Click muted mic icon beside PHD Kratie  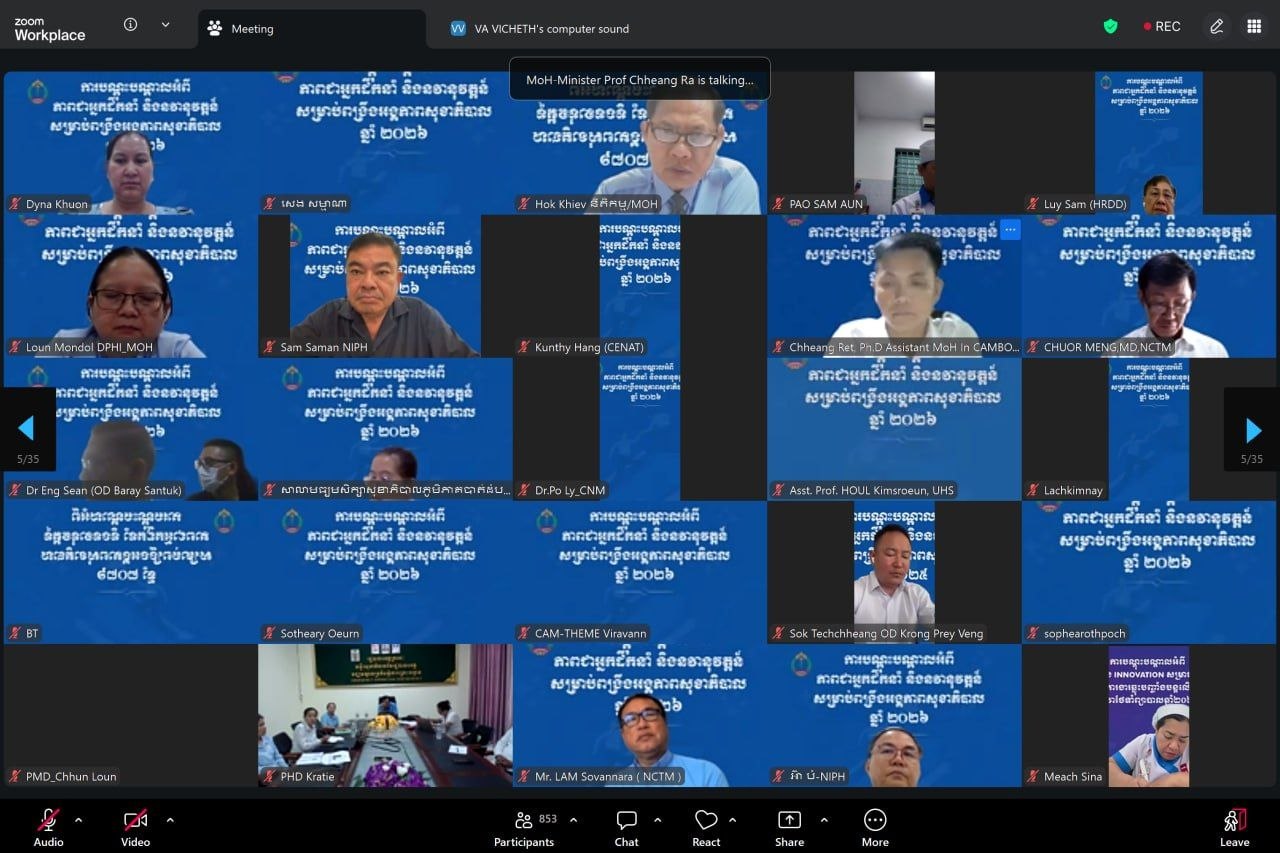(x=270, y=776)
